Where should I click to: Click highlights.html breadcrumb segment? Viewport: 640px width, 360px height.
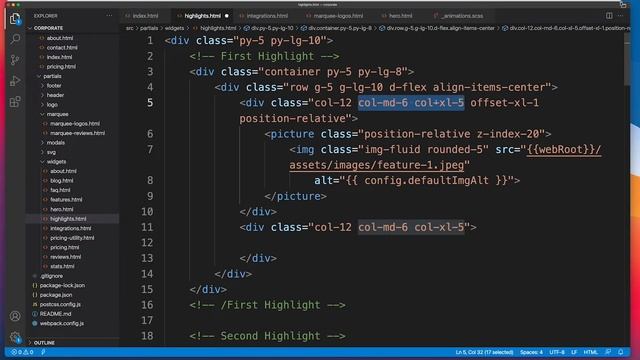pos(218,28)
